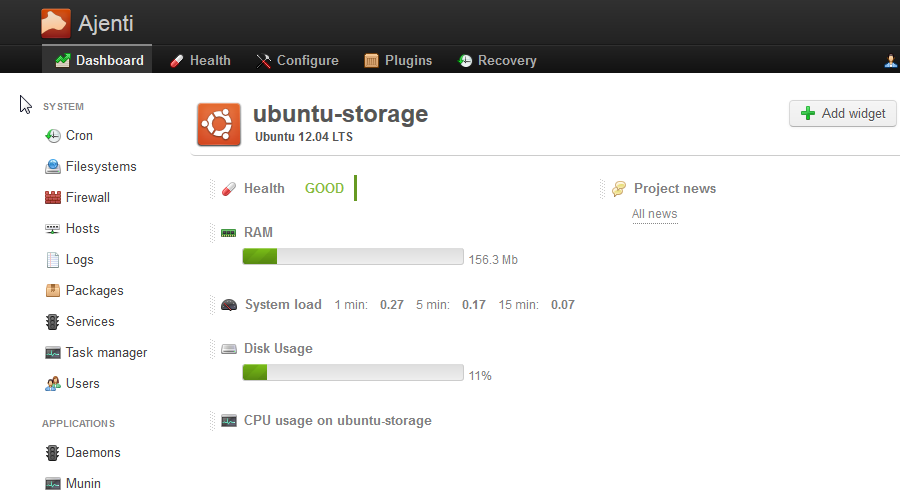Click the Health tab pill icon

click(x=177, y=61)
